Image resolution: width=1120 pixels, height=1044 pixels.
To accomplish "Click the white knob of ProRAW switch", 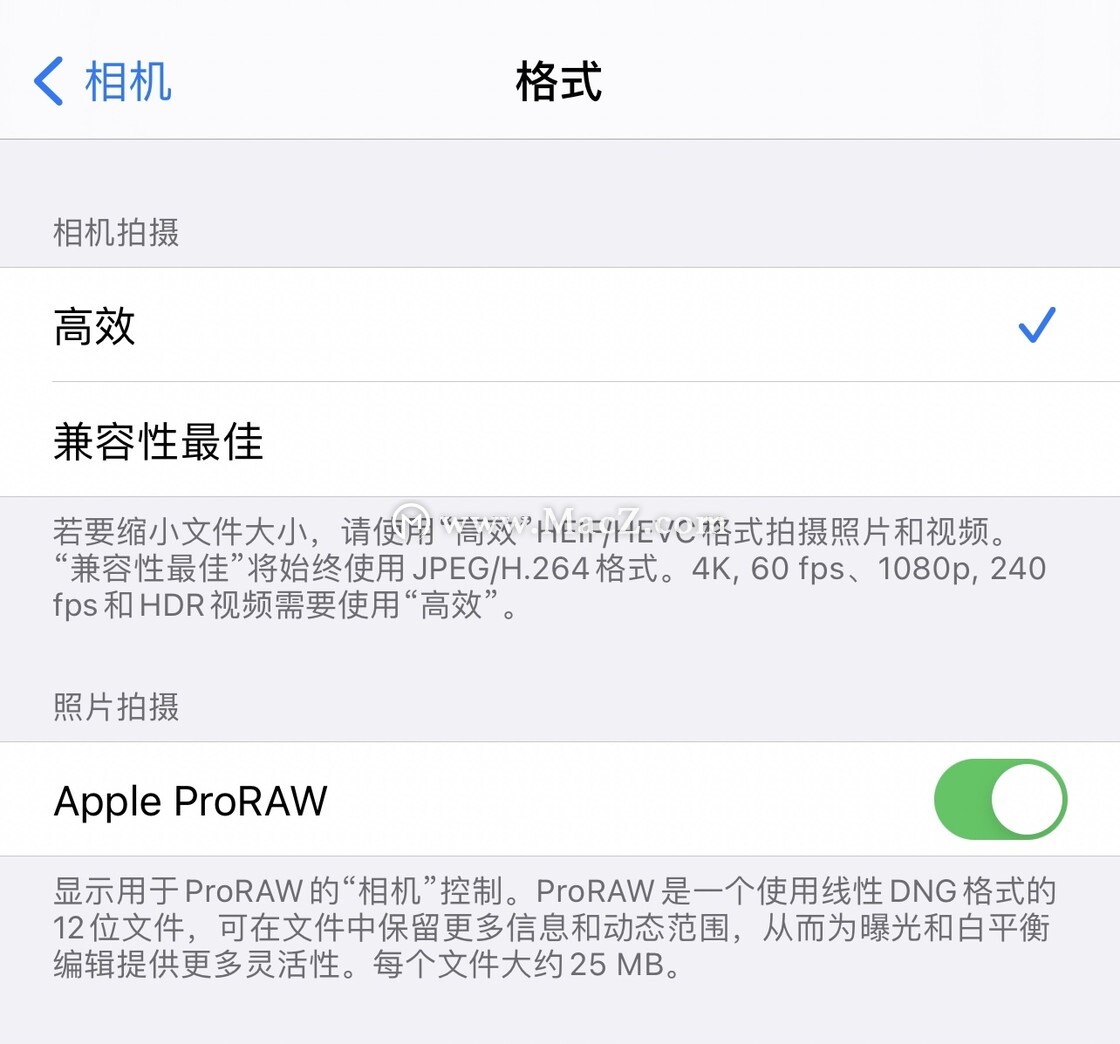I will [x=1027, y=799].
